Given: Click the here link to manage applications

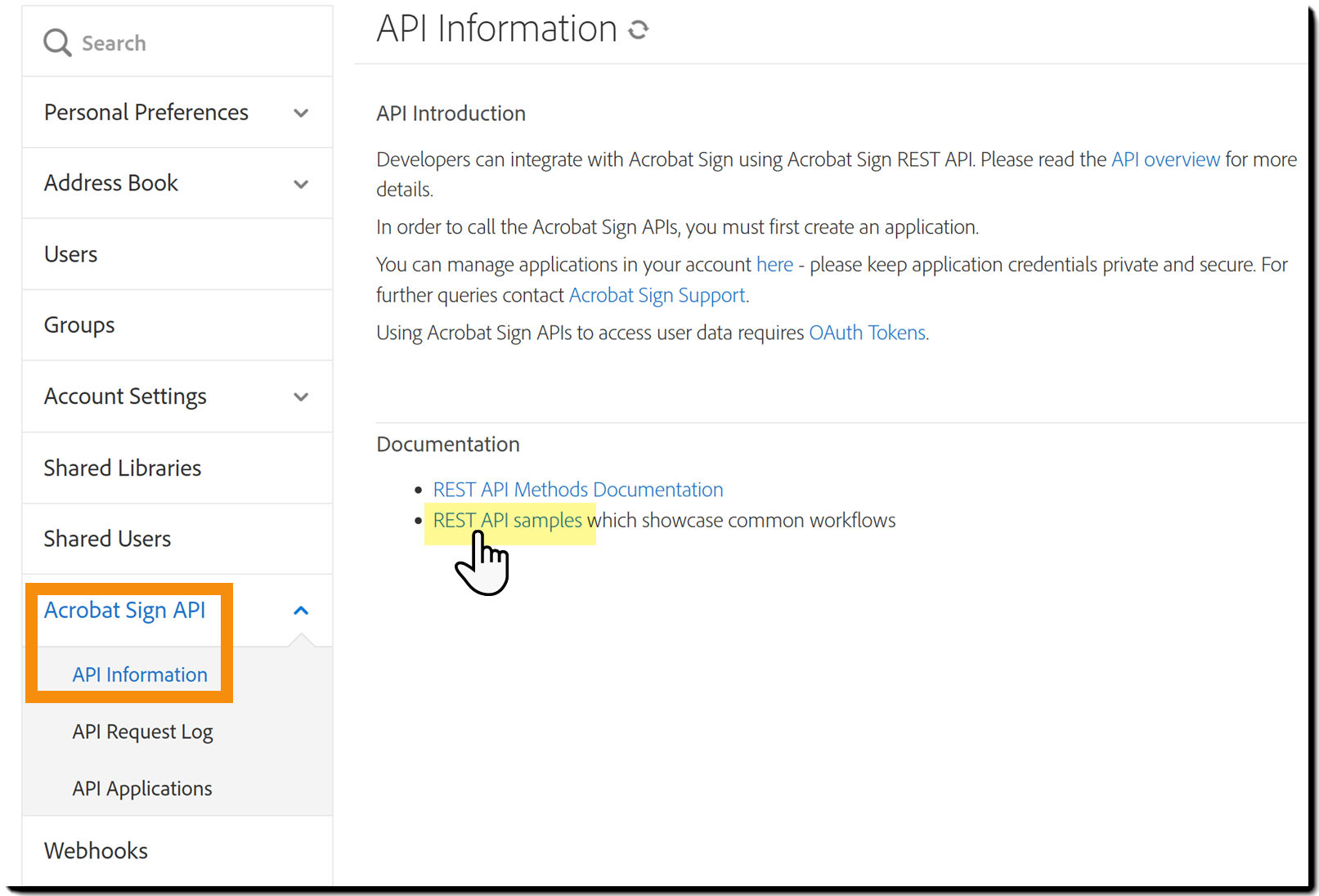Looking at the screenshot, I should pyautogui.click(x=774, y=264).
